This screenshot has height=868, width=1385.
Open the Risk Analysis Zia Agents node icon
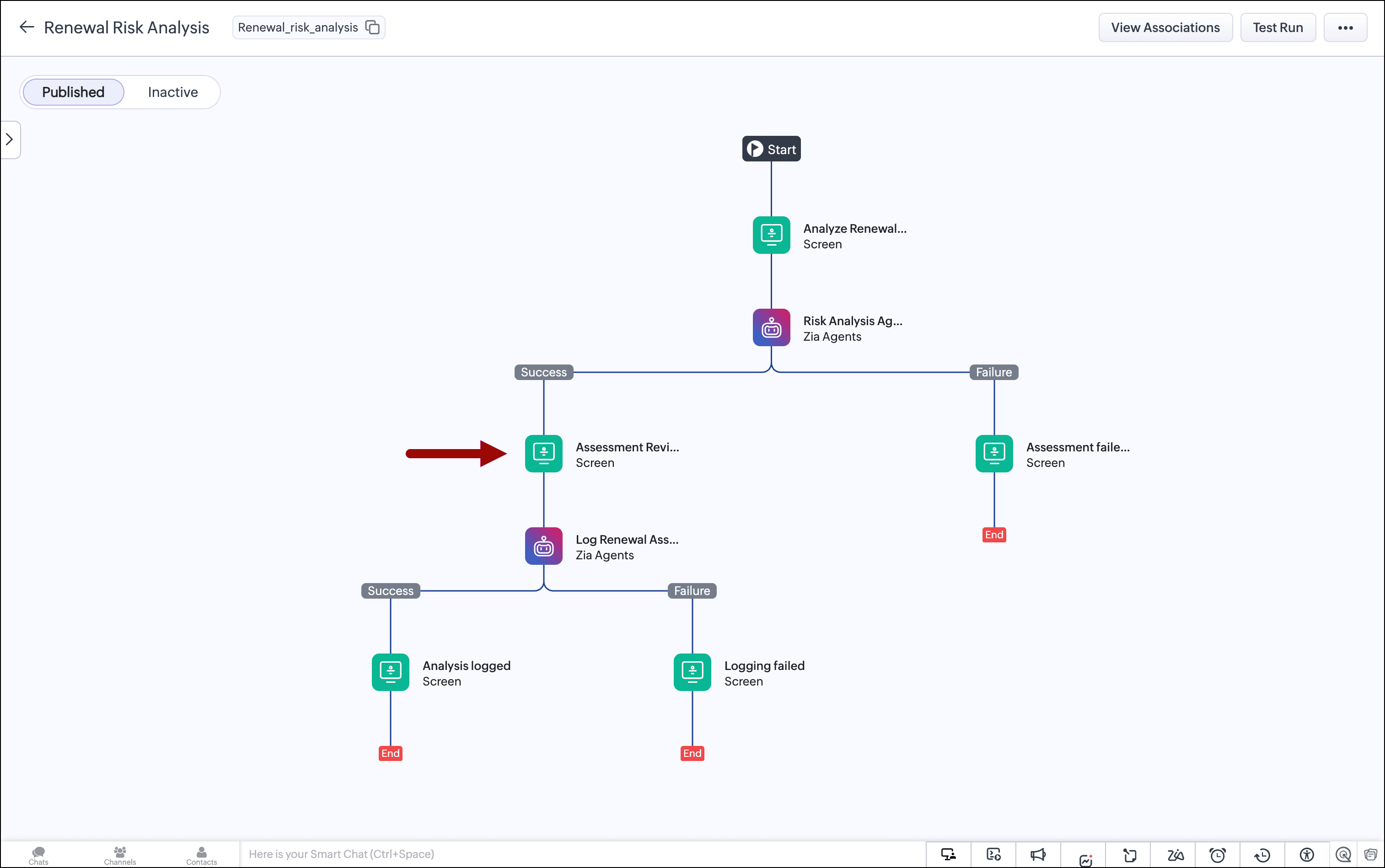coord(771,327)
